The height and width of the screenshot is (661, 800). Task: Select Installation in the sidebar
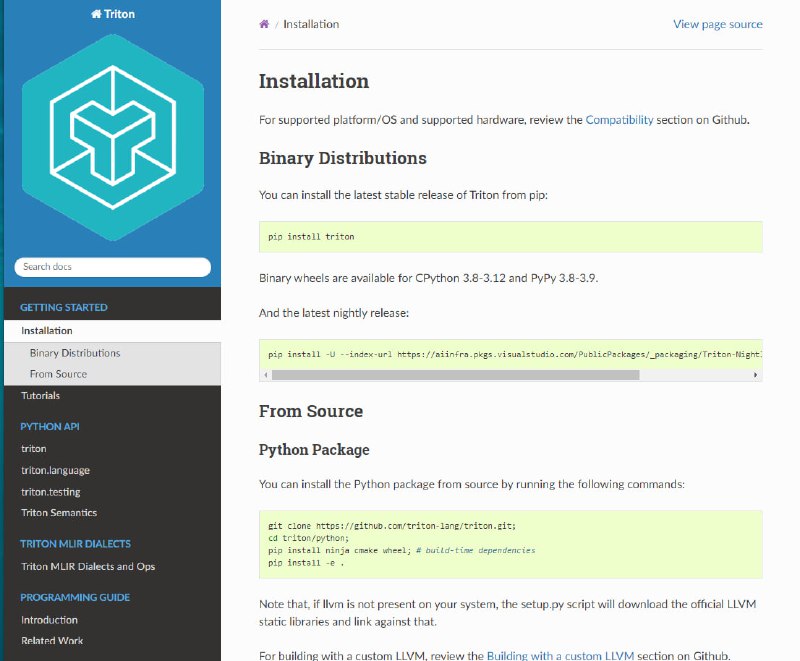[47, 331]
